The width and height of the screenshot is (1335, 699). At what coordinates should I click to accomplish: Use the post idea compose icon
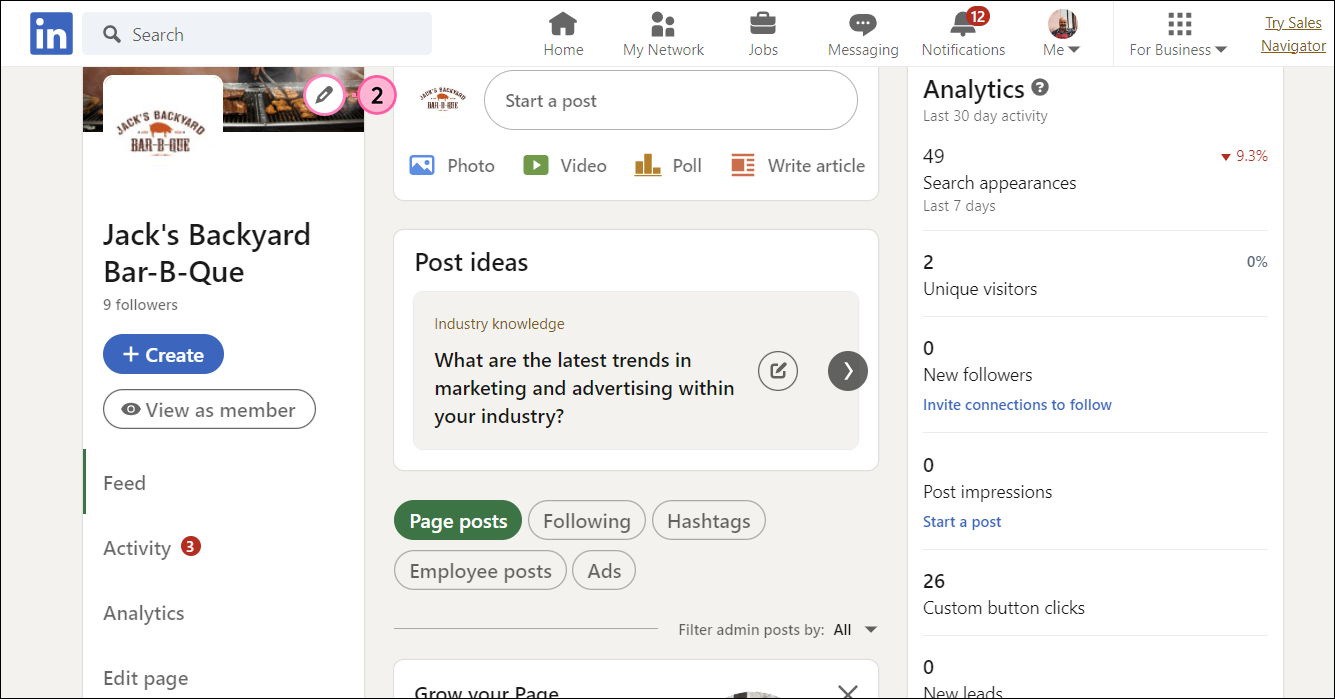click(x=778, y=371)
